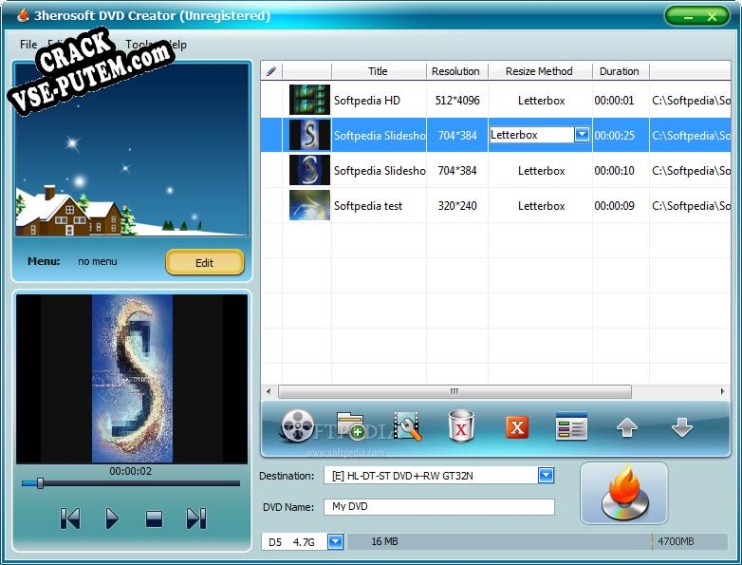The height and width of the screenshot is (565, 742).
Task: Click Letterbox cell in Softpedia test row
Action: (541, 206)
